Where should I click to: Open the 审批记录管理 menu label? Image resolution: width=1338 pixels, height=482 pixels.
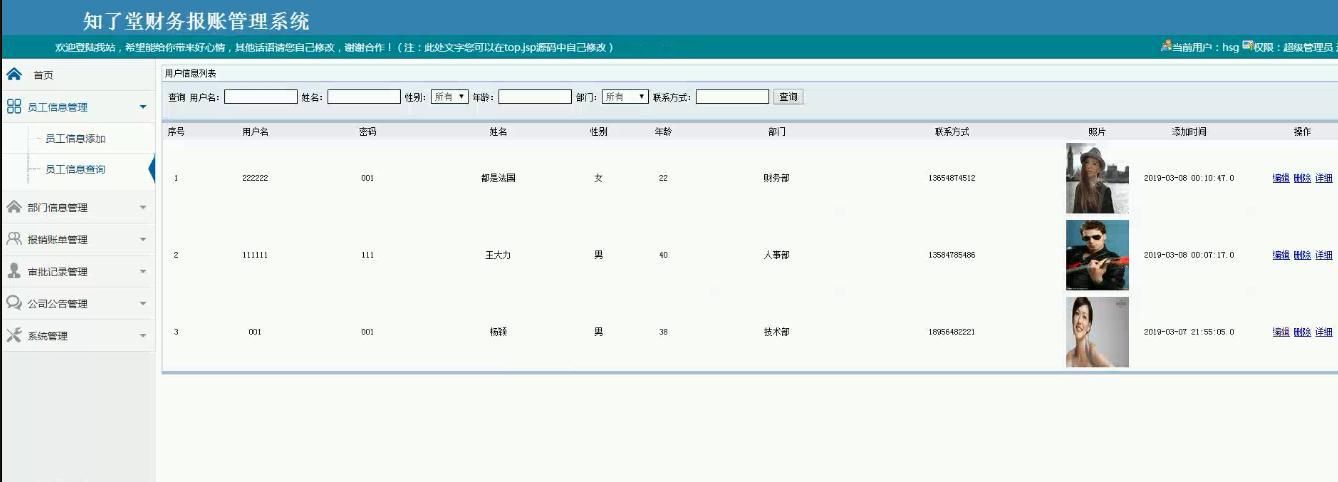57,272
